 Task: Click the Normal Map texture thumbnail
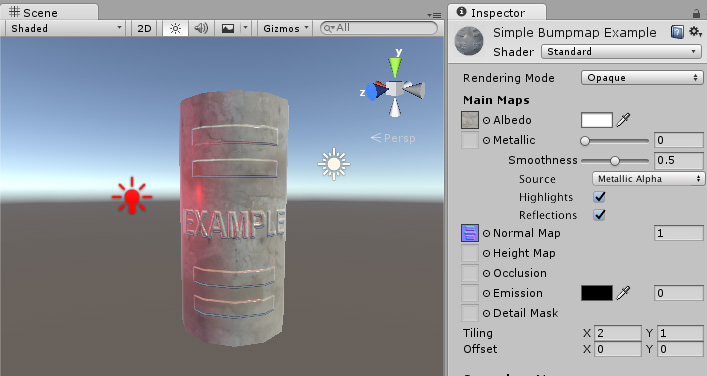coord(470,234)
